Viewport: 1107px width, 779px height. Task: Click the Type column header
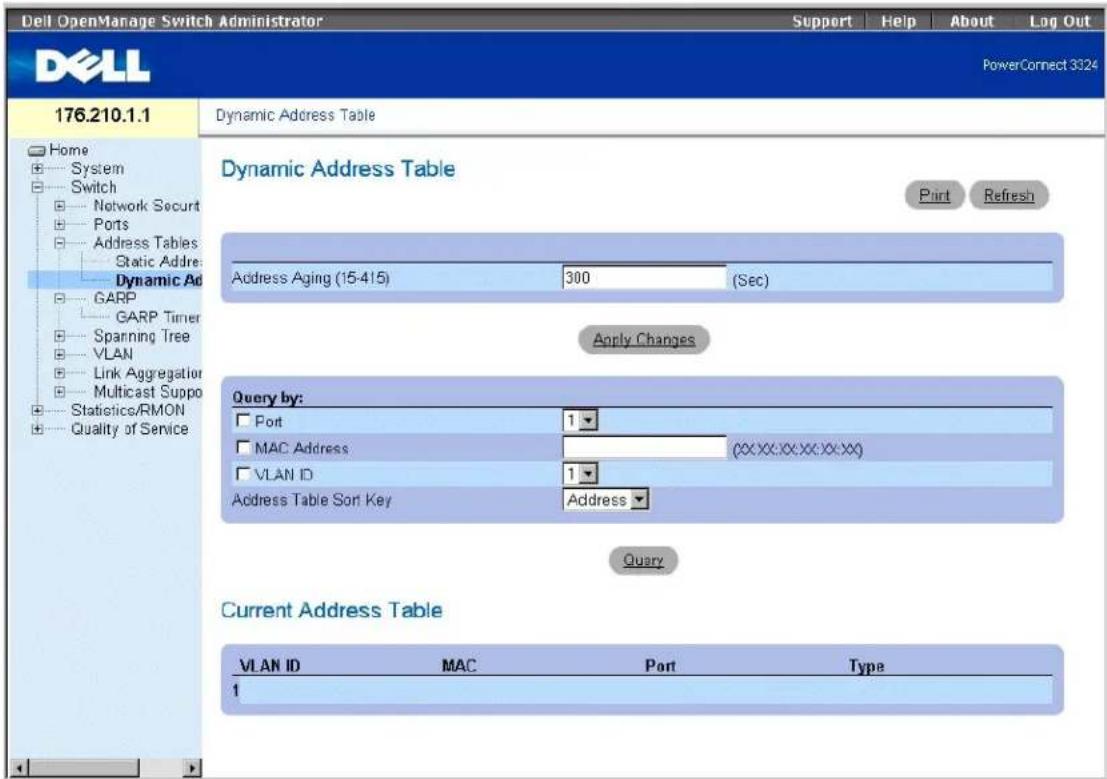tap(867, 665)
